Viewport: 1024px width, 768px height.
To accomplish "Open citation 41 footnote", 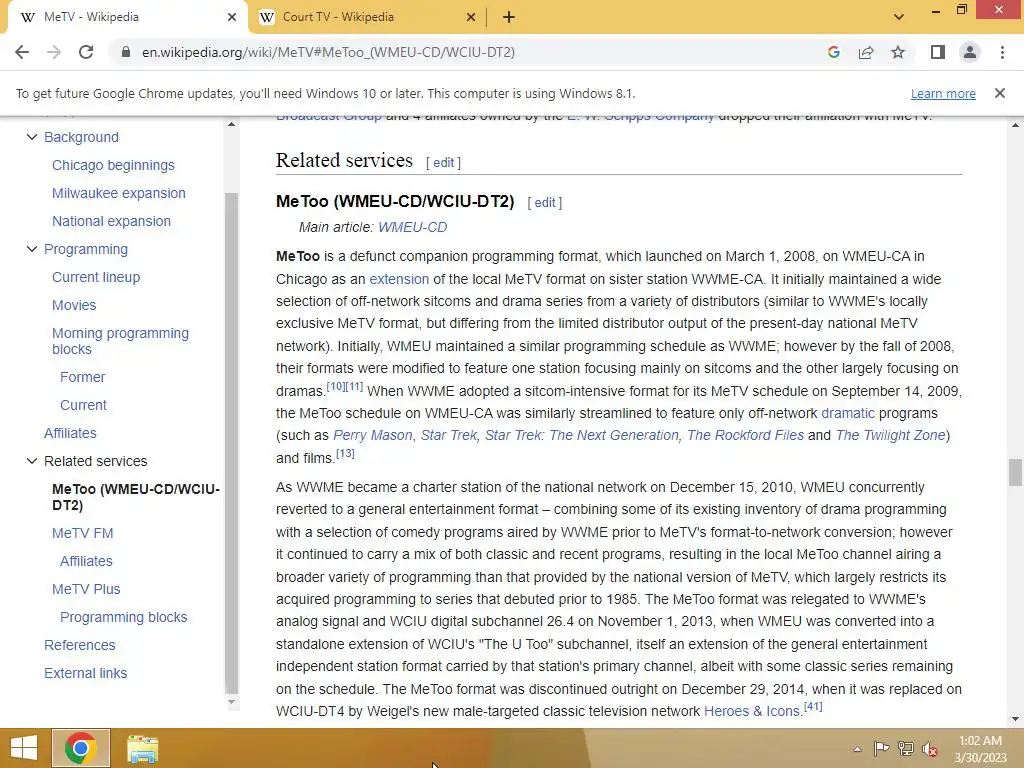I will click(x=813, y=707).
